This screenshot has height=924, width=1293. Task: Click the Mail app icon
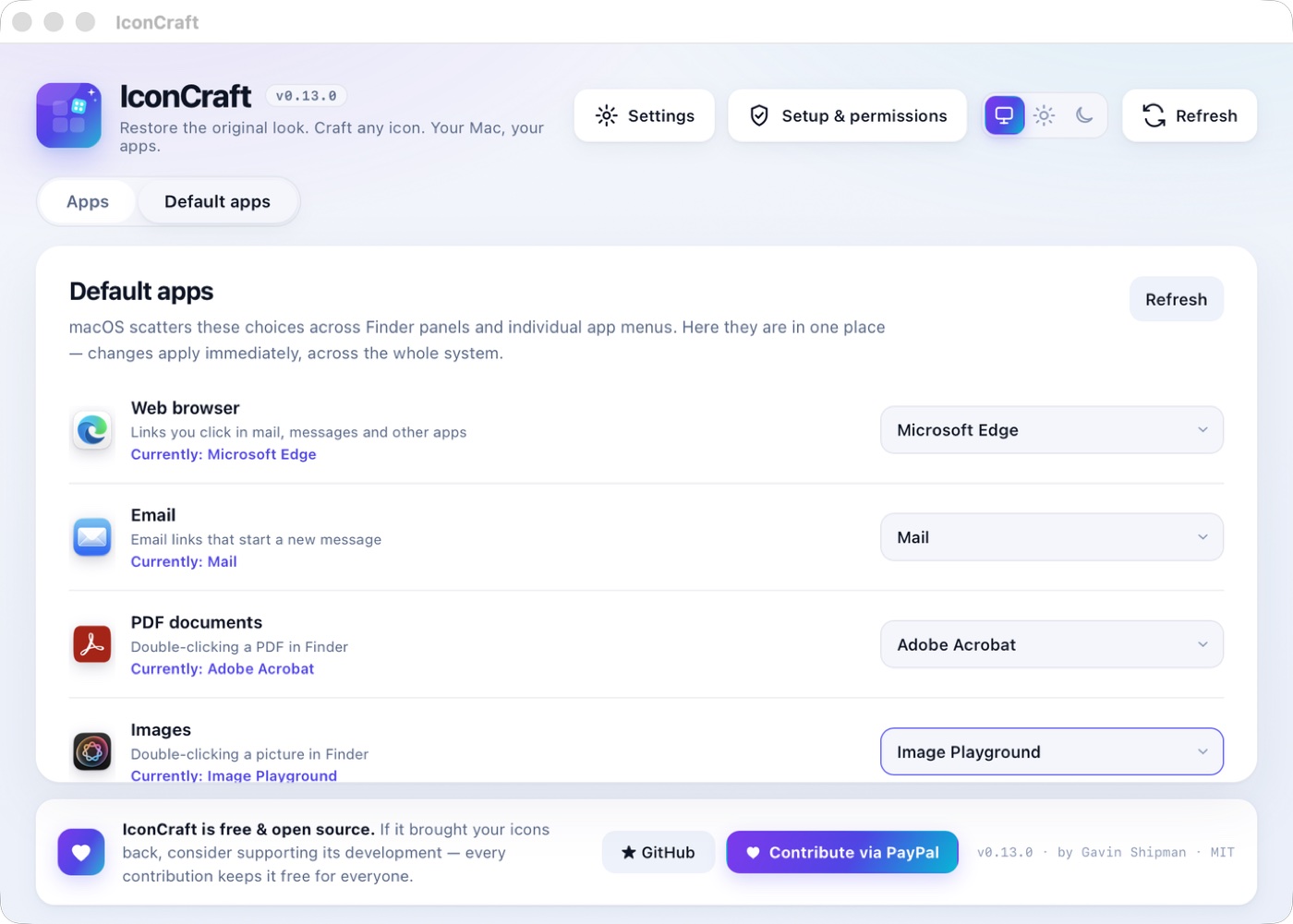click(92, 537)
